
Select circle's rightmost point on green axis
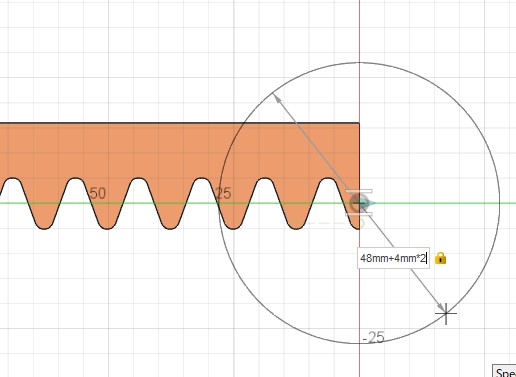point(499,203)
